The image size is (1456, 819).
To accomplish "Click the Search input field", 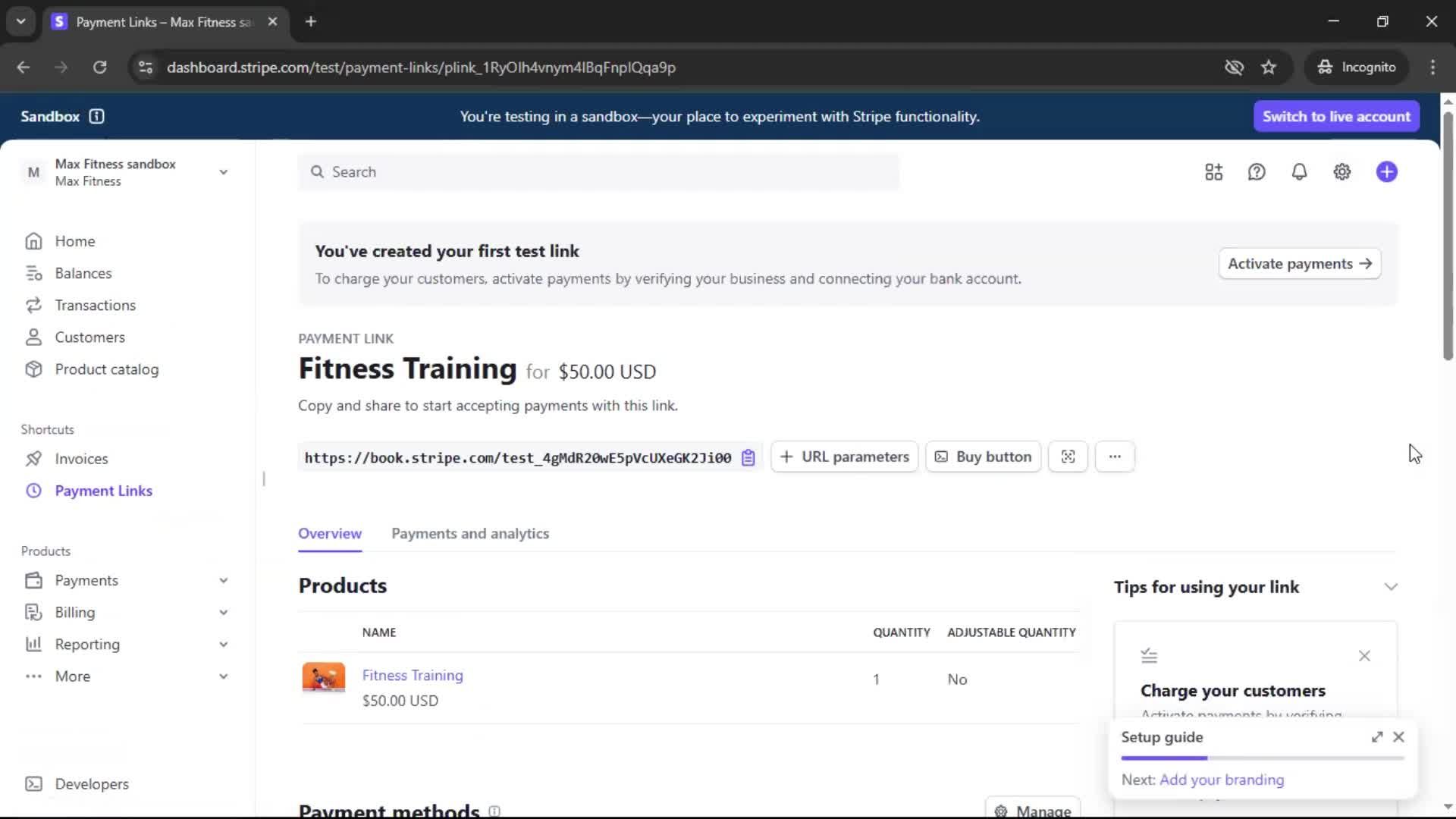I will pos(599,172).
